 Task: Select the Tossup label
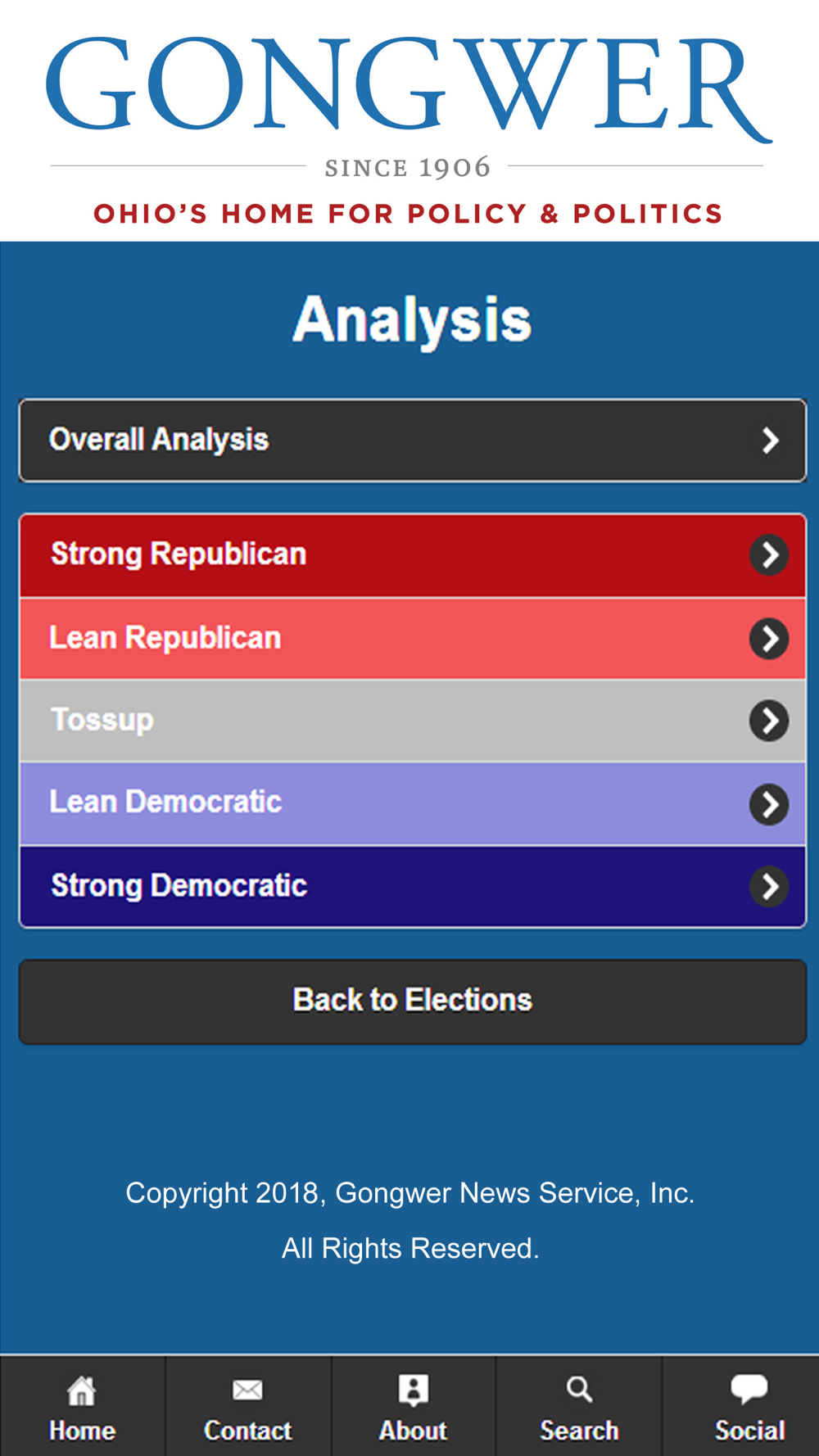pyautogui.click(x=102, y=720)
